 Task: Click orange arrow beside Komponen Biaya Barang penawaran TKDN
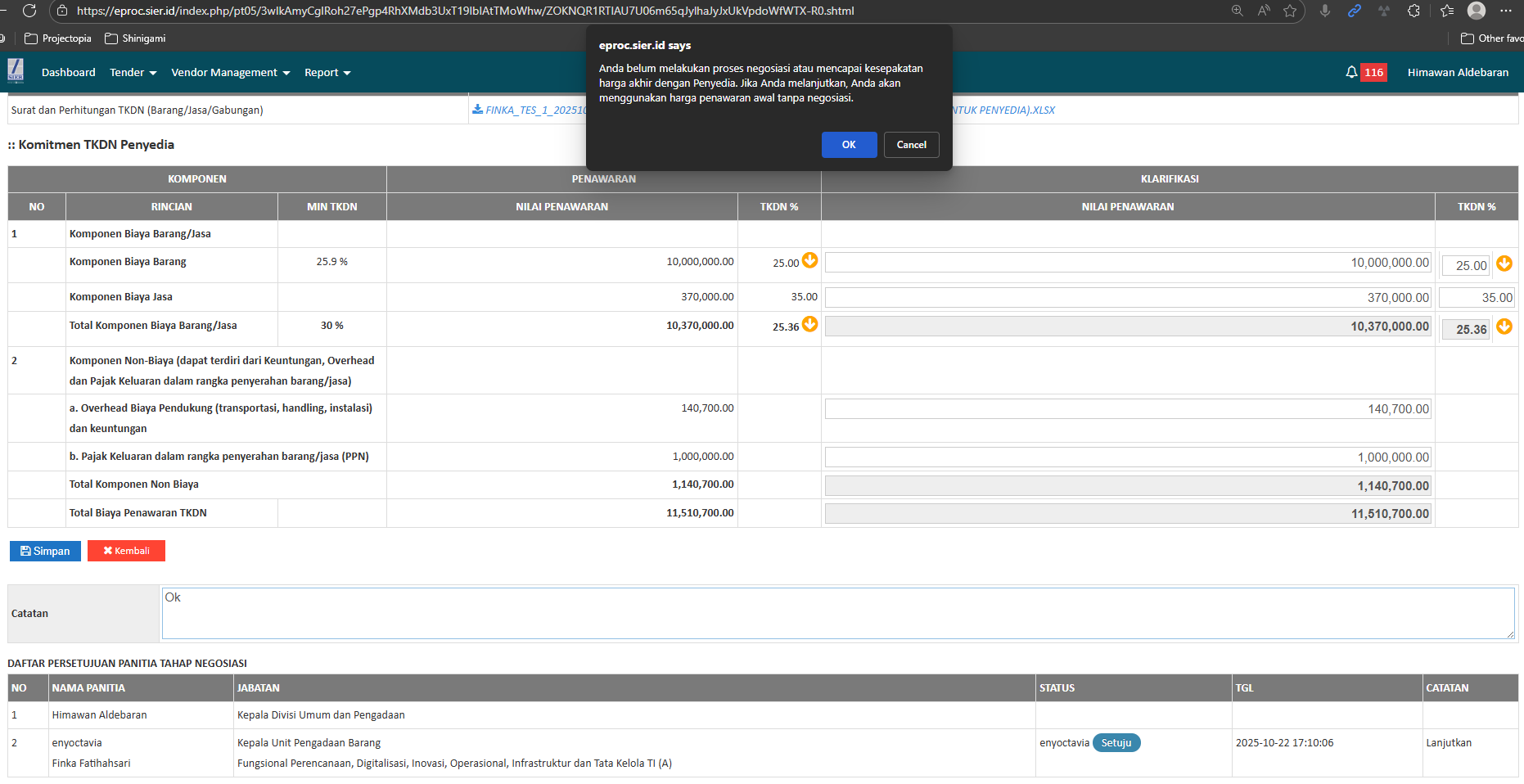click(x=809, y=260)
